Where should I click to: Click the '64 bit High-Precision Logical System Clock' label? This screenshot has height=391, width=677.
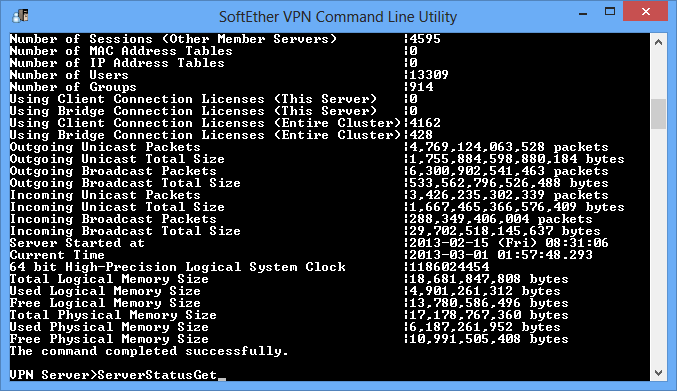pyautogui.click(x=177, y=267)
